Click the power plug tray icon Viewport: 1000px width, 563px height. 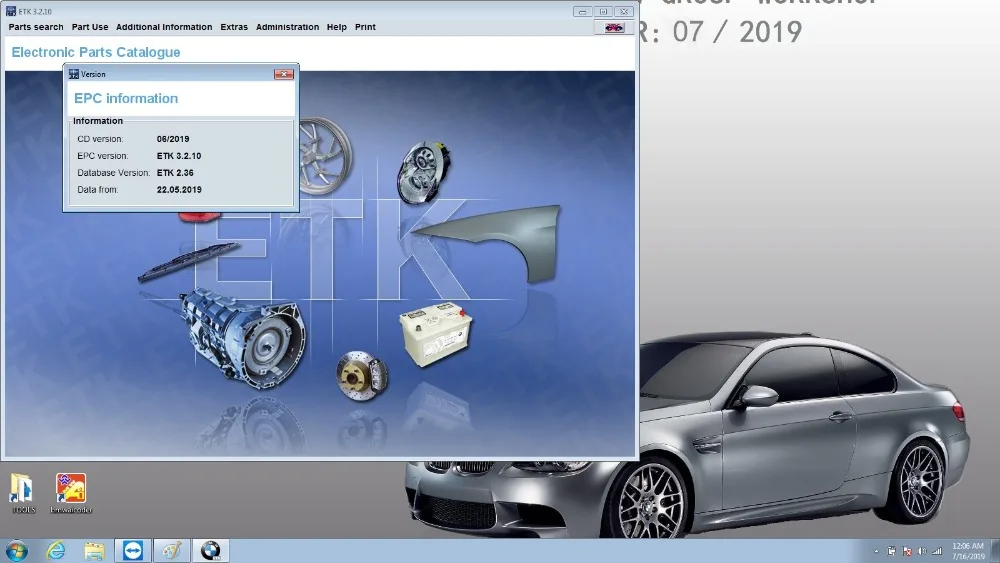coord(892,552)
